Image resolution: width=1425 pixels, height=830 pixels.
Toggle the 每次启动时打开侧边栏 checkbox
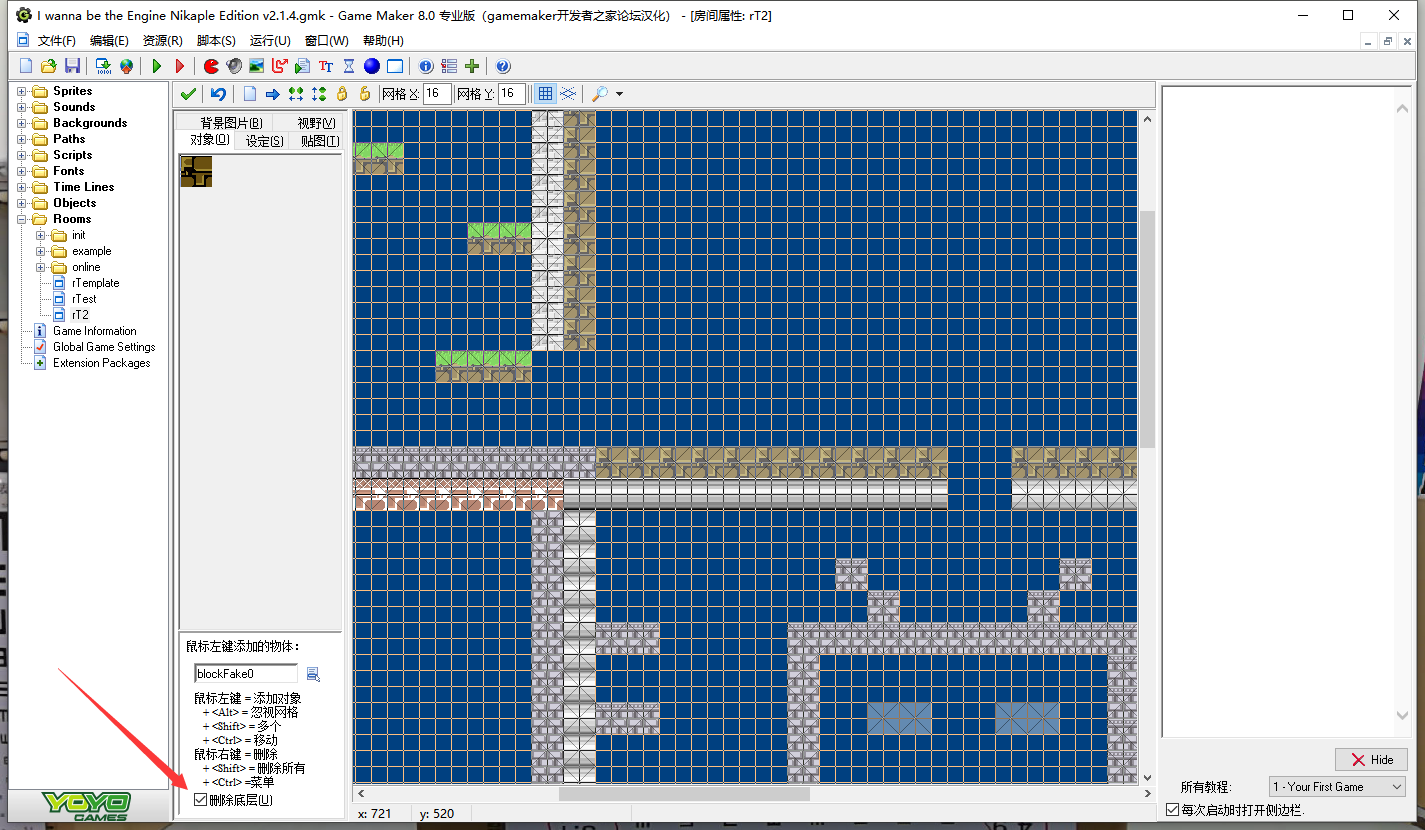[1173, 810]
